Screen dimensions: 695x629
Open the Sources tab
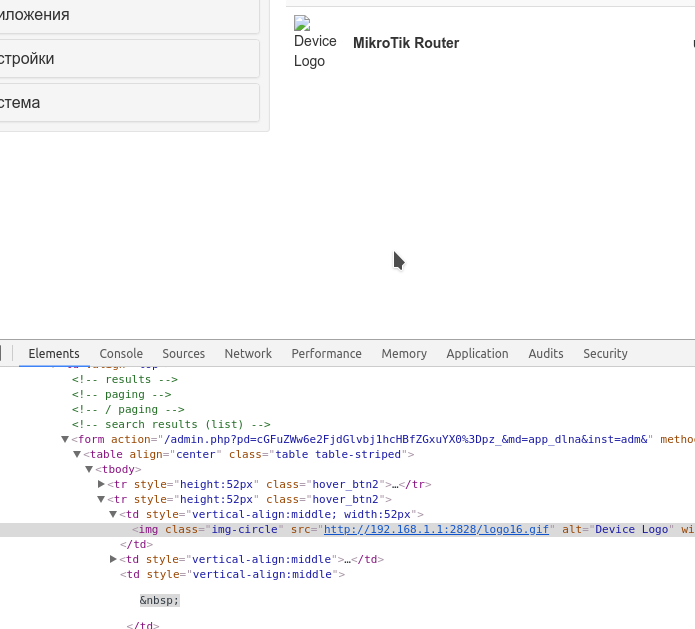coord(183,353)
